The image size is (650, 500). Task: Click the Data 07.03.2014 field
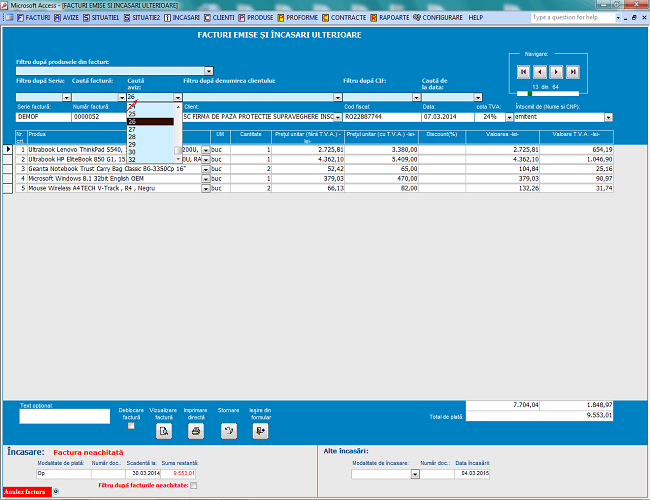pos(448,117)
